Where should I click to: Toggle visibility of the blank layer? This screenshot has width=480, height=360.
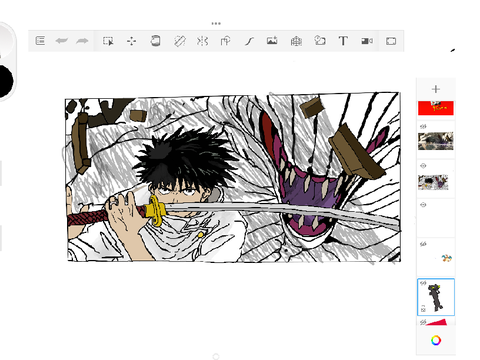pyautogui.click(x=423, y=205)
